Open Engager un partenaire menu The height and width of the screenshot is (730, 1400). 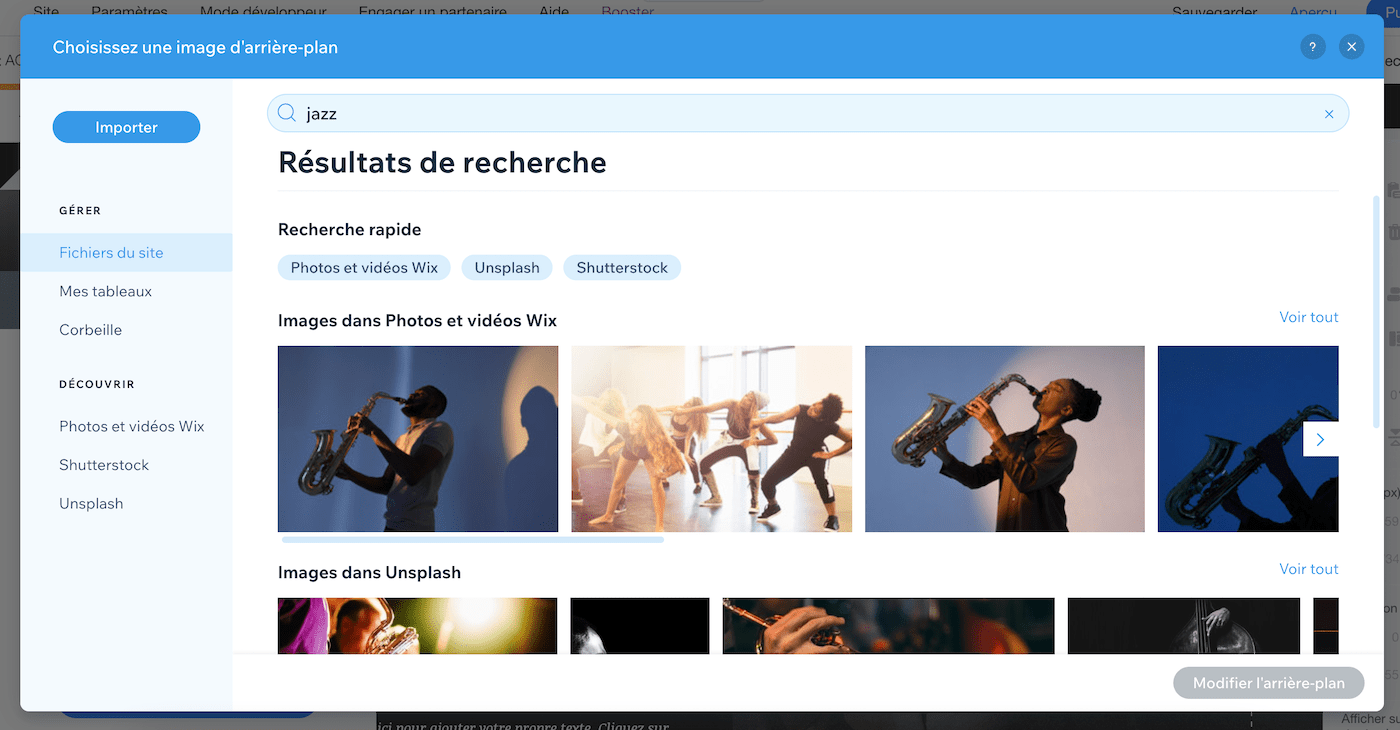(x=433, y=12)
